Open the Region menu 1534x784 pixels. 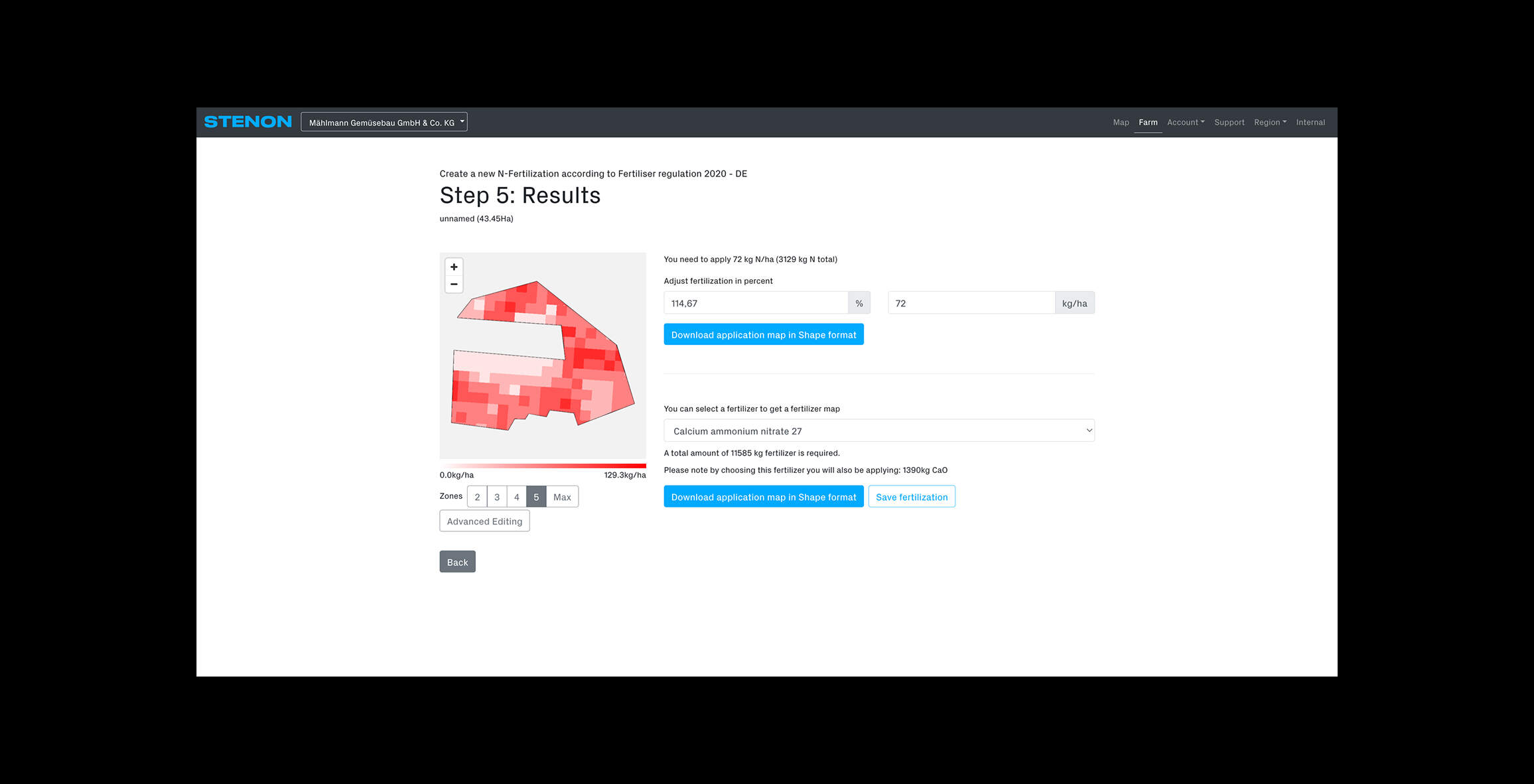[x=1270, y=122]
